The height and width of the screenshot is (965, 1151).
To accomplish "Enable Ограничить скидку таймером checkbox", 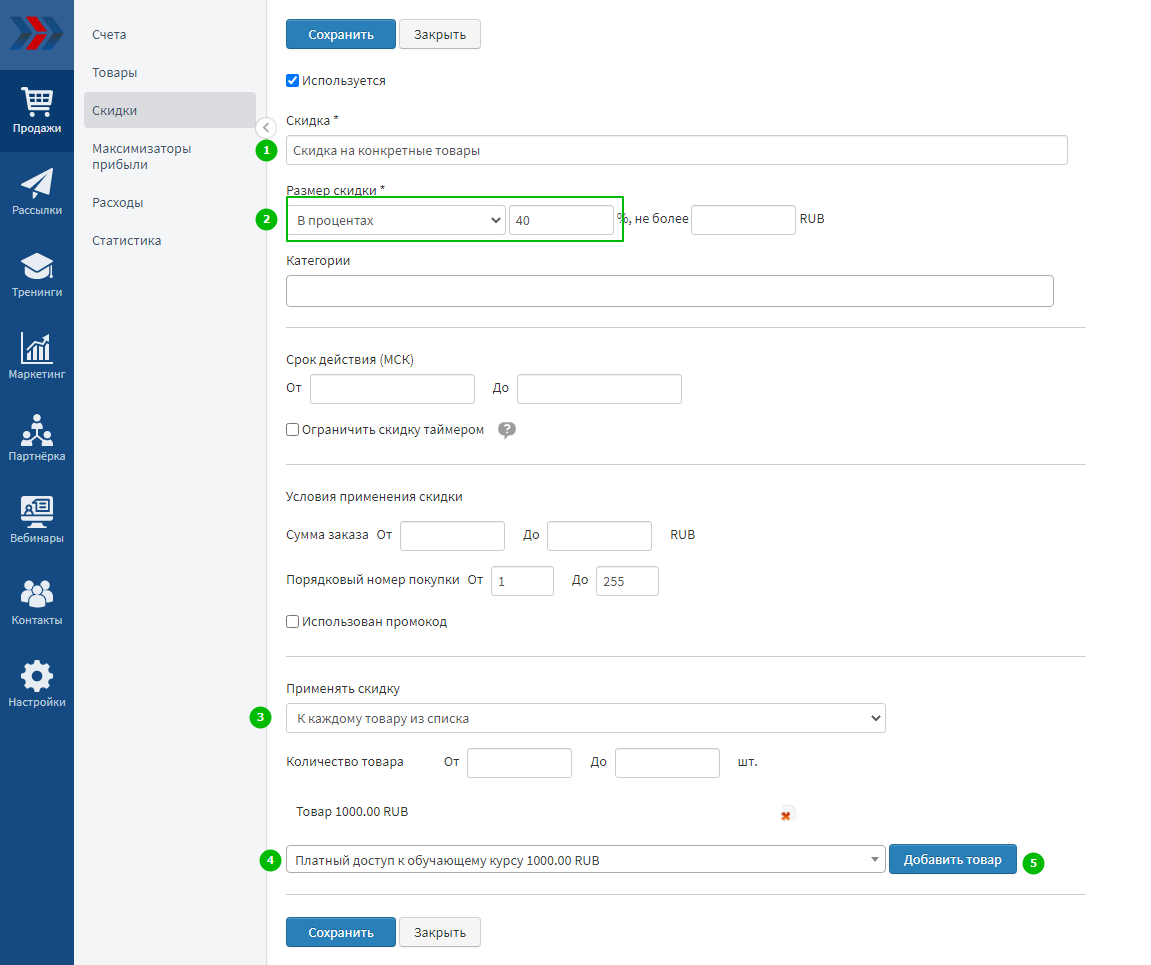I will pyautogui.click(x=293, y=430).
